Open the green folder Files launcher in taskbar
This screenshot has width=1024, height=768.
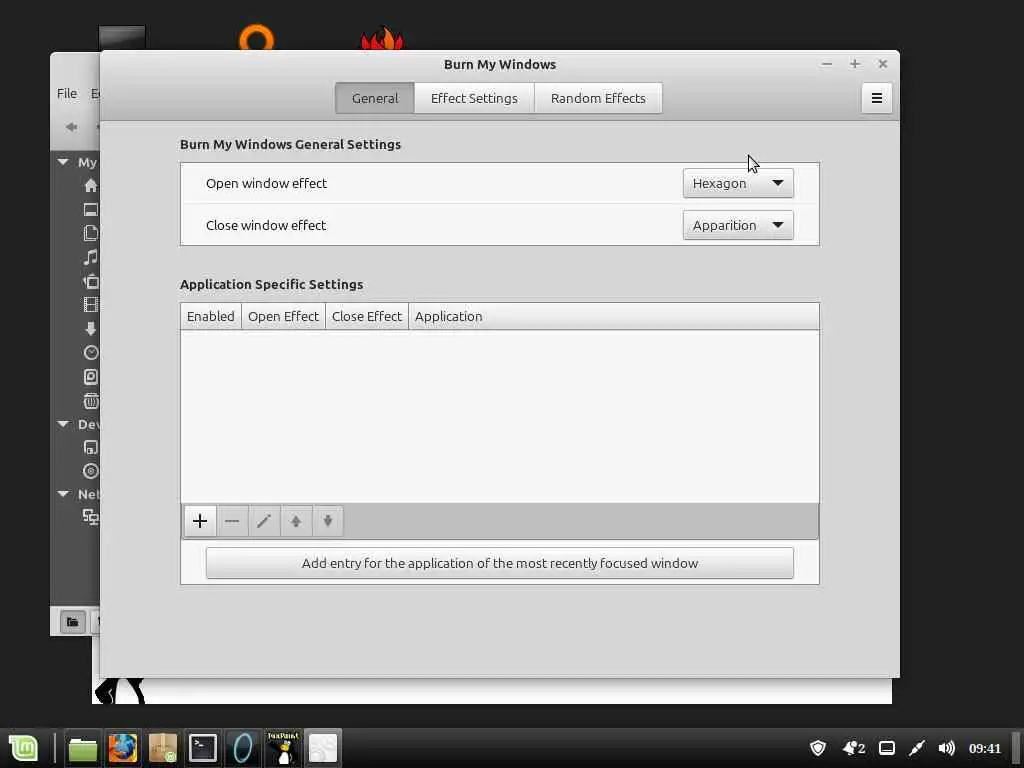pyautogui.click(x=83, y=748)
